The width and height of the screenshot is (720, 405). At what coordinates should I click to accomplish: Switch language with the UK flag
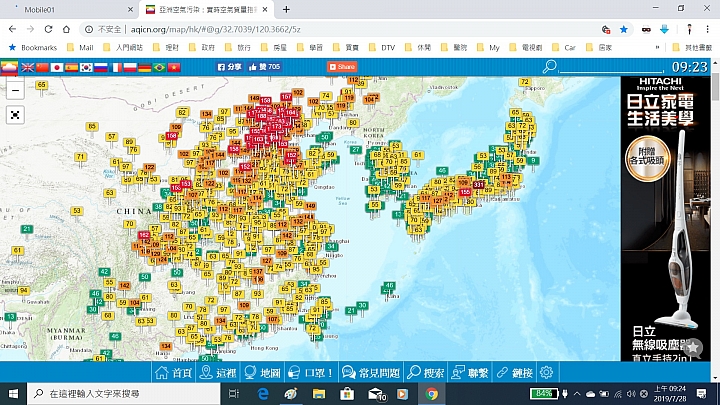click(x=27, y=67)
